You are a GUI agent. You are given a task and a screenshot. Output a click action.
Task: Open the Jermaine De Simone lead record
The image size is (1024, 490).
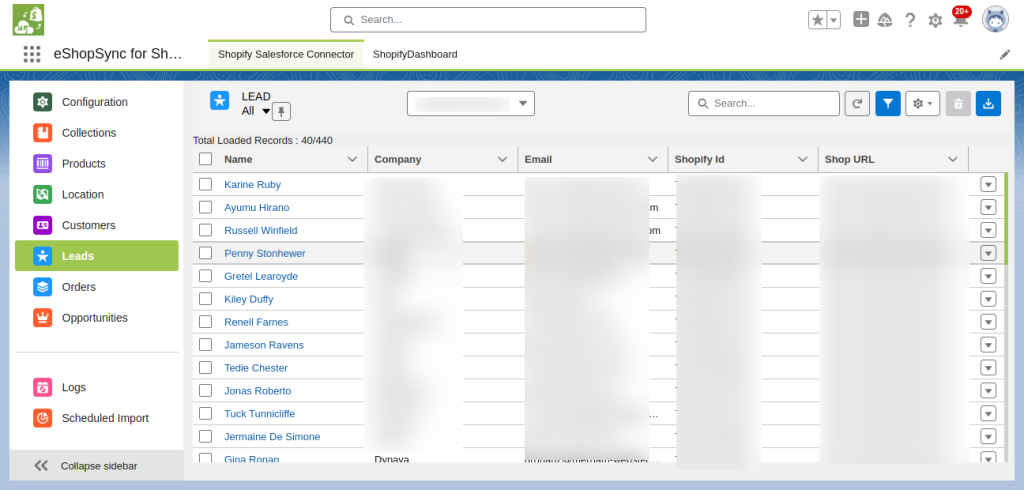[x=272, y=436]
